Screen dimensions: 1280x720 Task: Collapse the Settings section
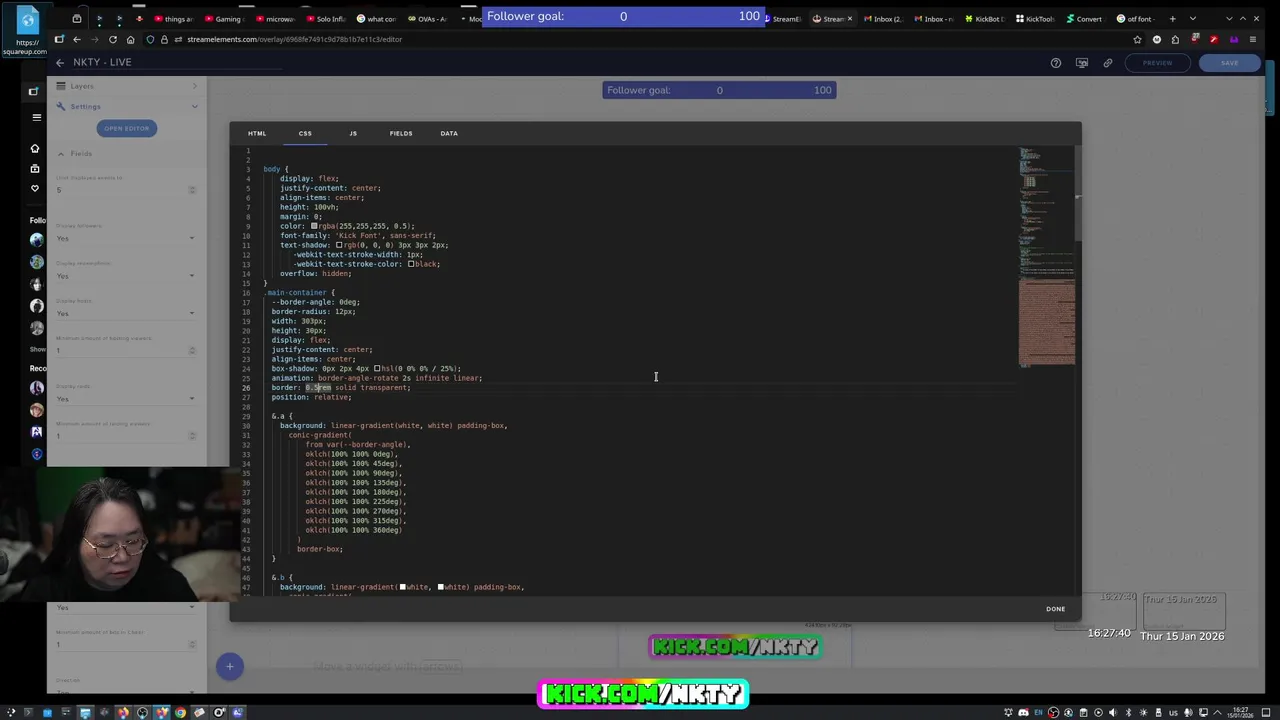coord(126,106)
